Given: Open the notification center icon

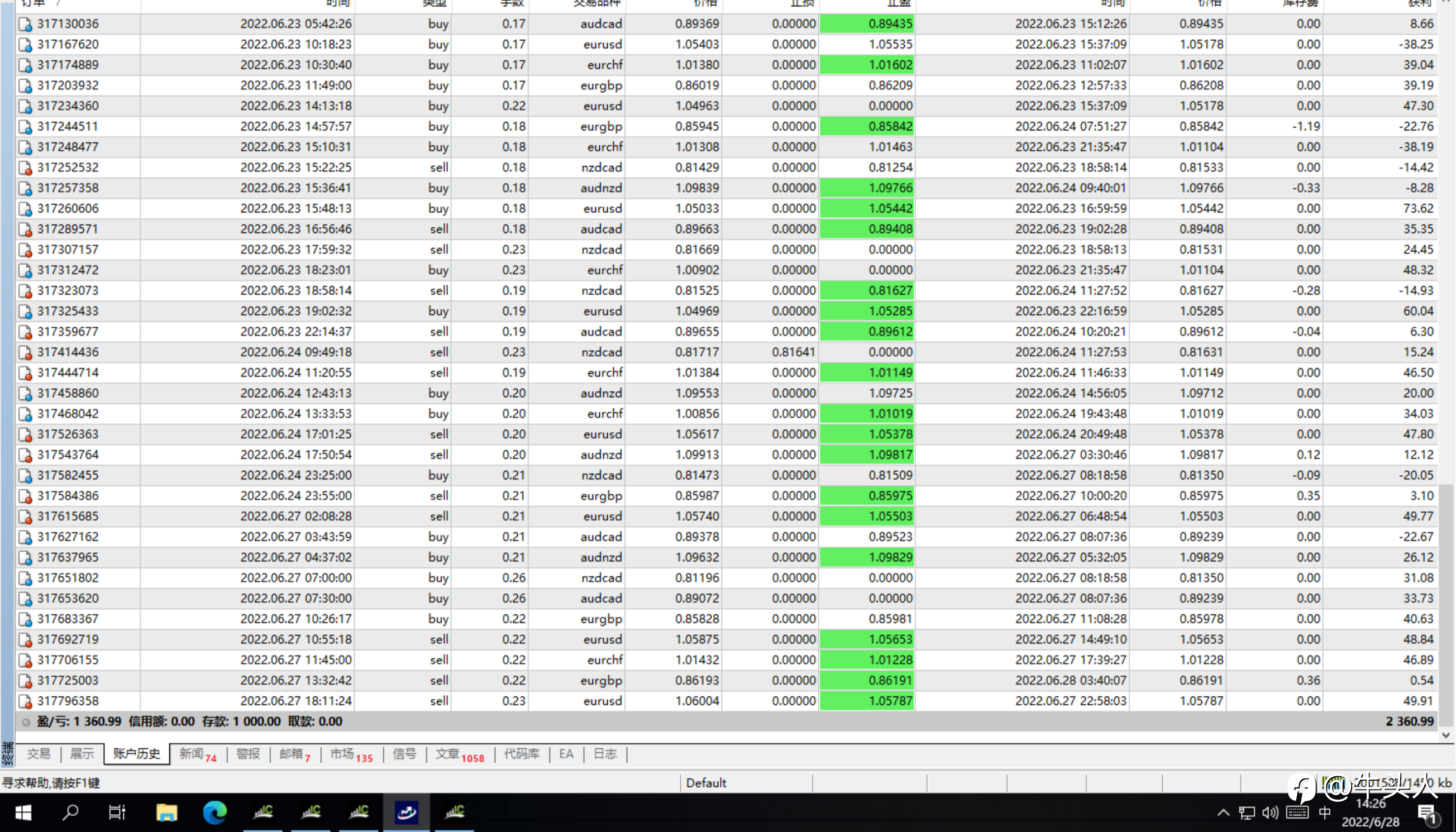Looking at the screenshot, I should coord(1426,814).
